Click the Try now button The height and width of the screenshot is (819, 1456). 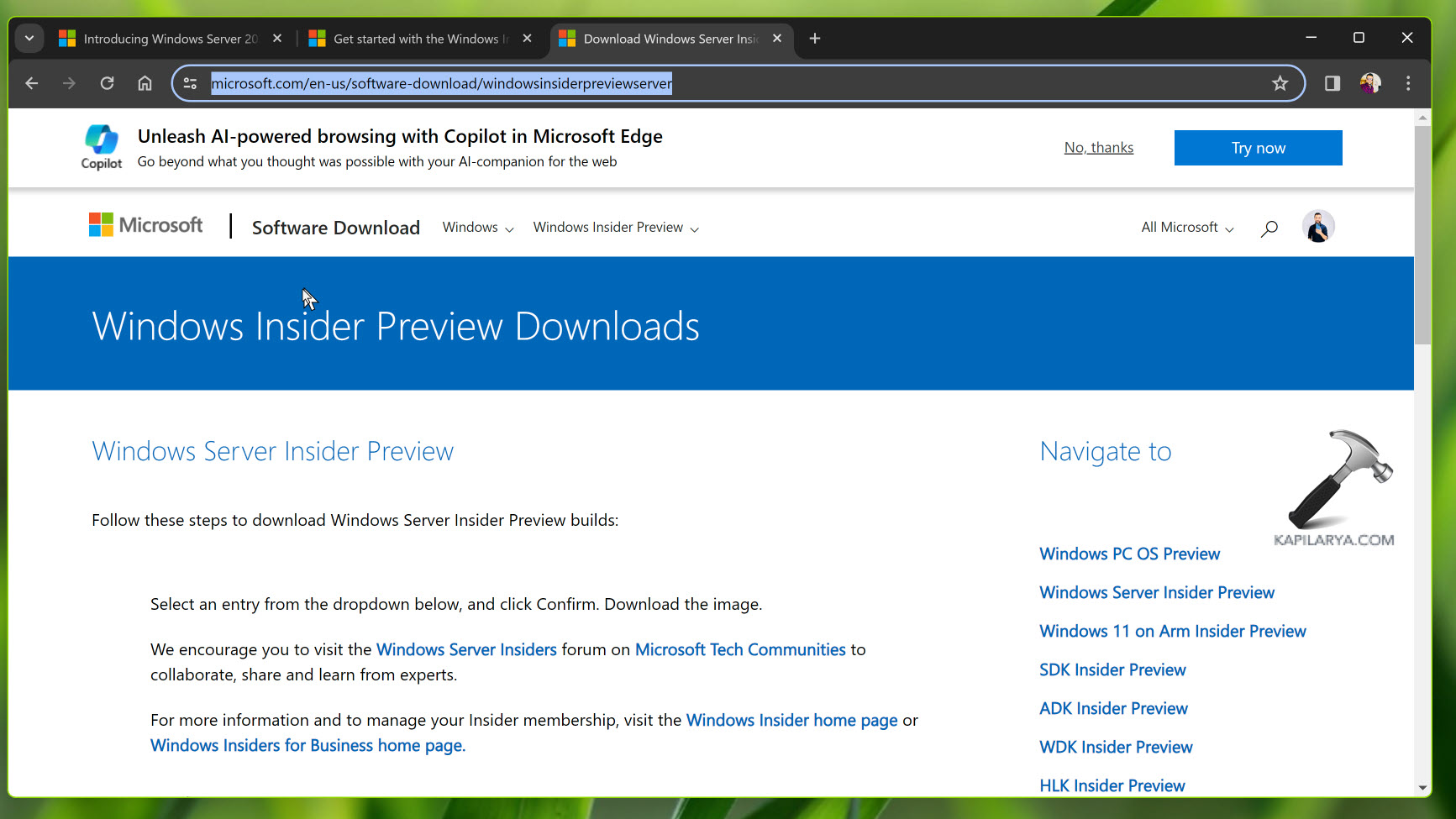1258,147
